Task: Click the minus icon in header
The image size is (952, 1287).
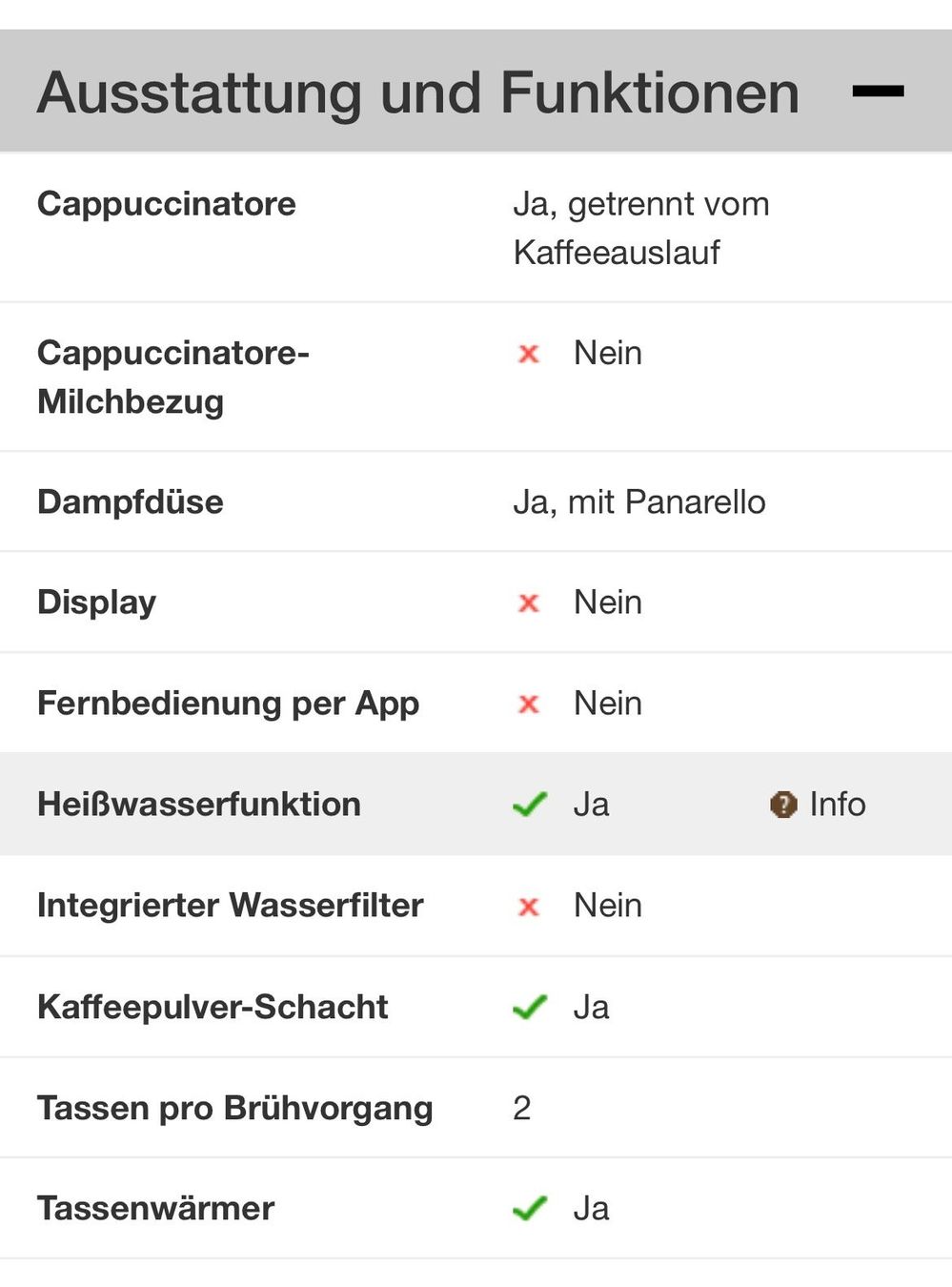Action: 878,92
